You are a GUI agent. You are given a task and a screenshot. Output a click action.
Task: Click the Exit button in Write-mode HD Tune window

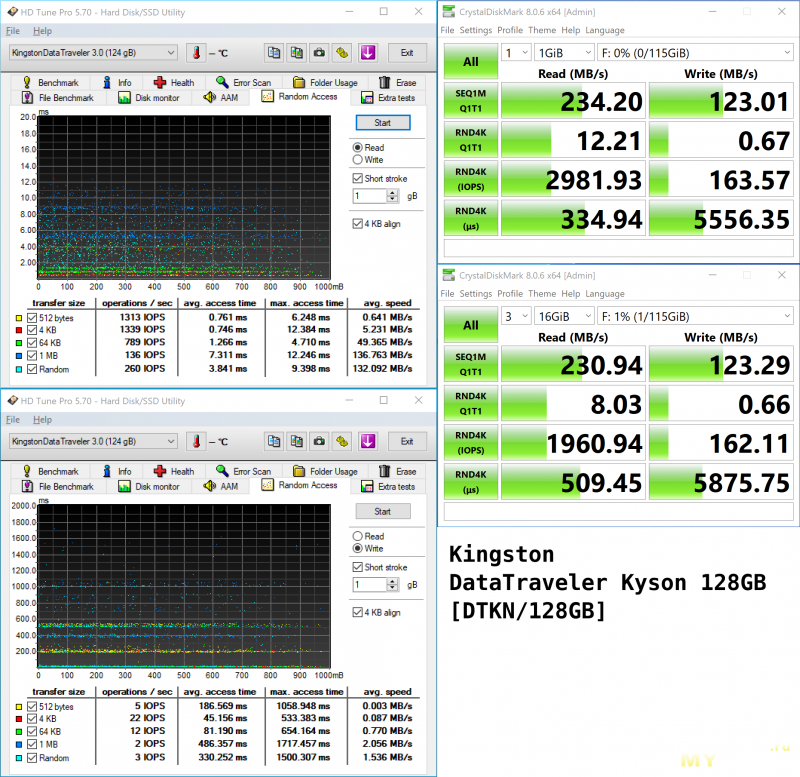[407, 441]
